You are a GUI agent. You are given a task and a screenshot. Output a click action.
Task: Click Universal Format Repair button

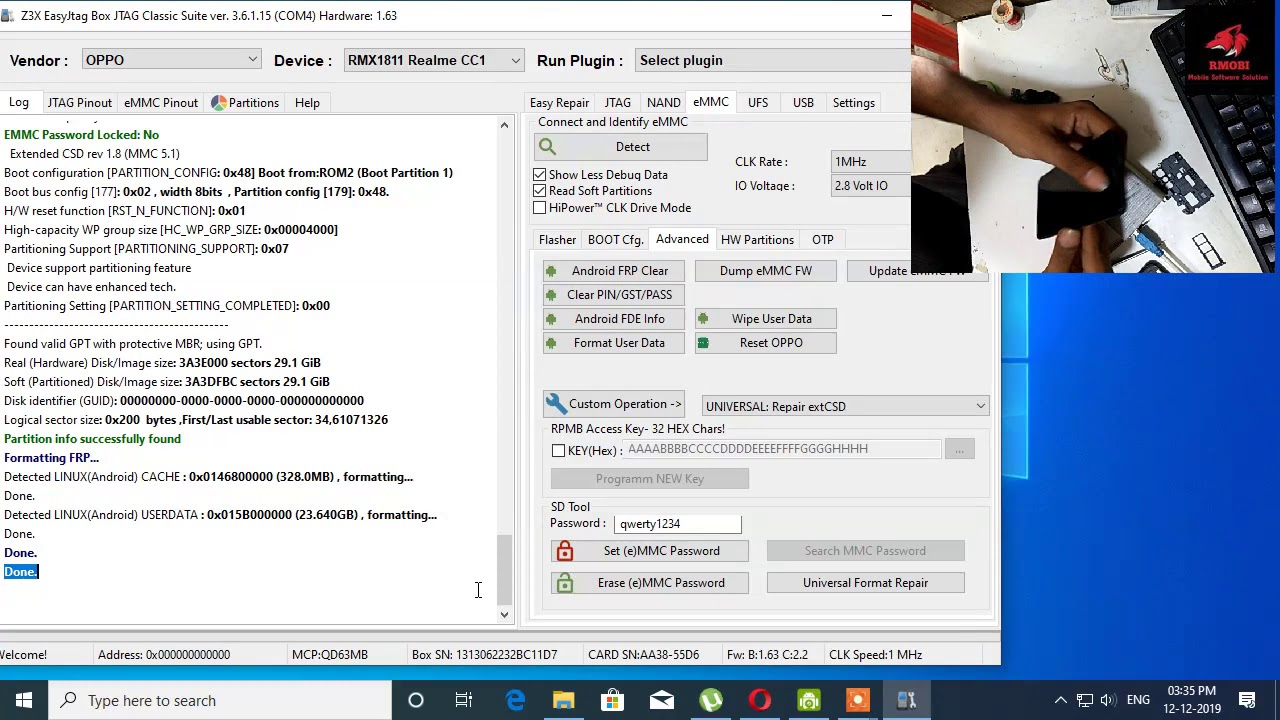point(865,583)
